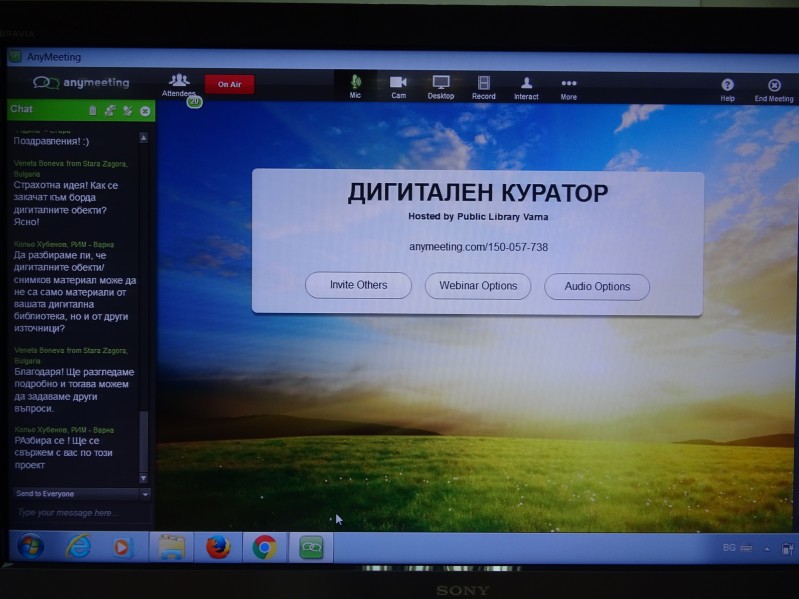Image resolution: width=799 pixels, height=599 pixels.
Task: Close the Chat panel
Action: tap(145, 110)
